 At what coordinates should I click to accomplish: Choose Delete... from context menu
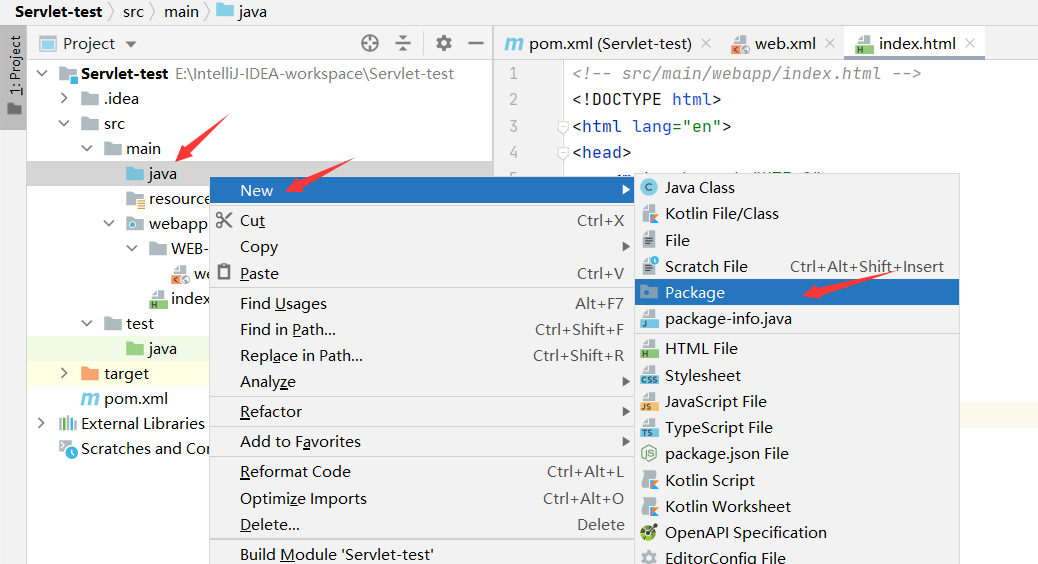[x=422, y=524]
